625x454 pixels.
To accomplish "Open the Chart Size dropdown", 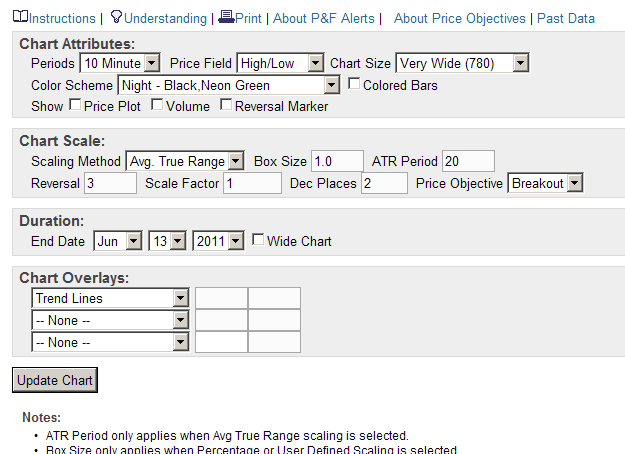I will (461, 63).
